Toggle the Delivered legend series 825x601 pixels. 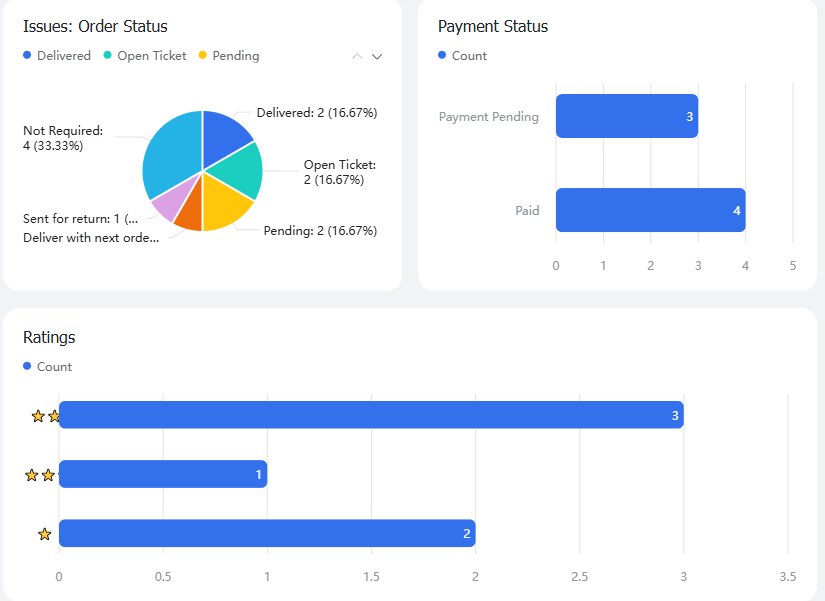pyautogui.click(x=57, y=56)
